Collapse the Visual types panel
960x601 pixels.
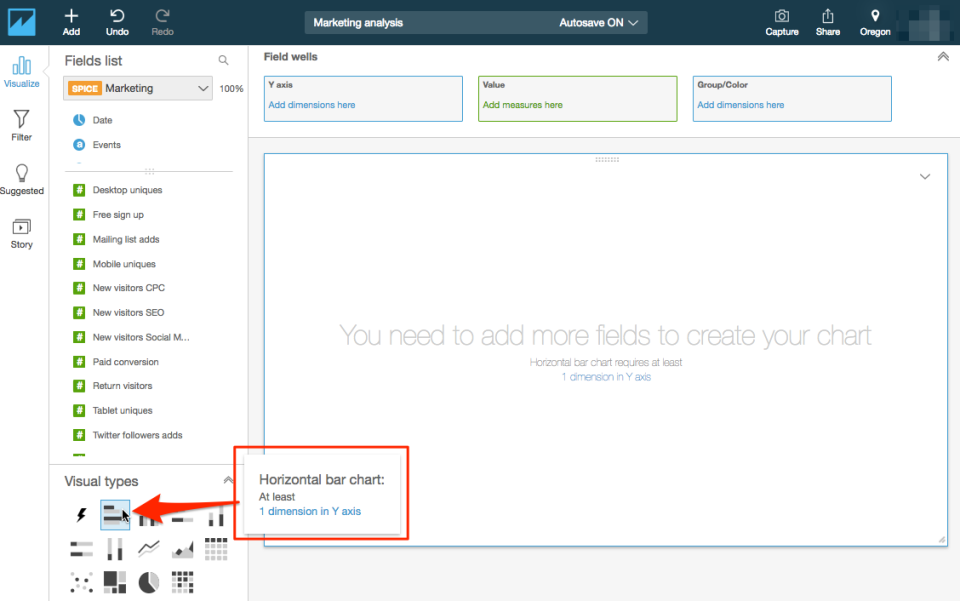[230, 481]
